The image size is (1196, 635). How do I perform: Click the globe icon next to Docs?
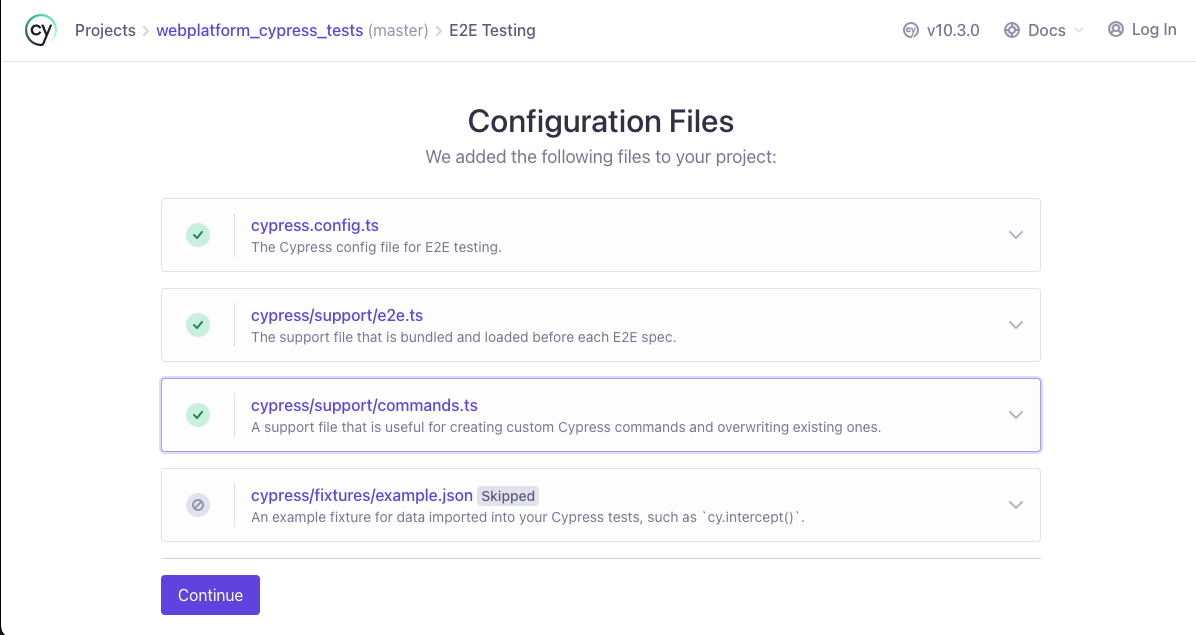click(1010, 30)
